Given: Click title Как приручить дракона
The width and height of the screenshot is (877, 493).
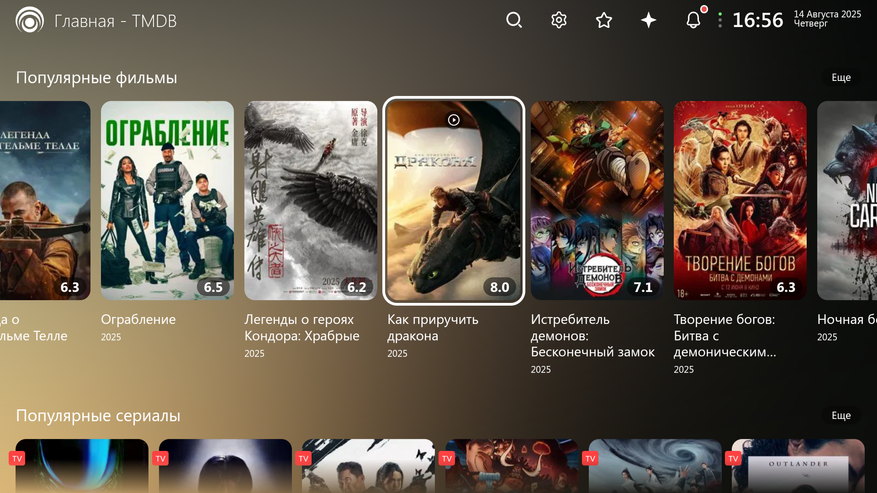Looking at the screenshot, I should (x=433, y=327).
